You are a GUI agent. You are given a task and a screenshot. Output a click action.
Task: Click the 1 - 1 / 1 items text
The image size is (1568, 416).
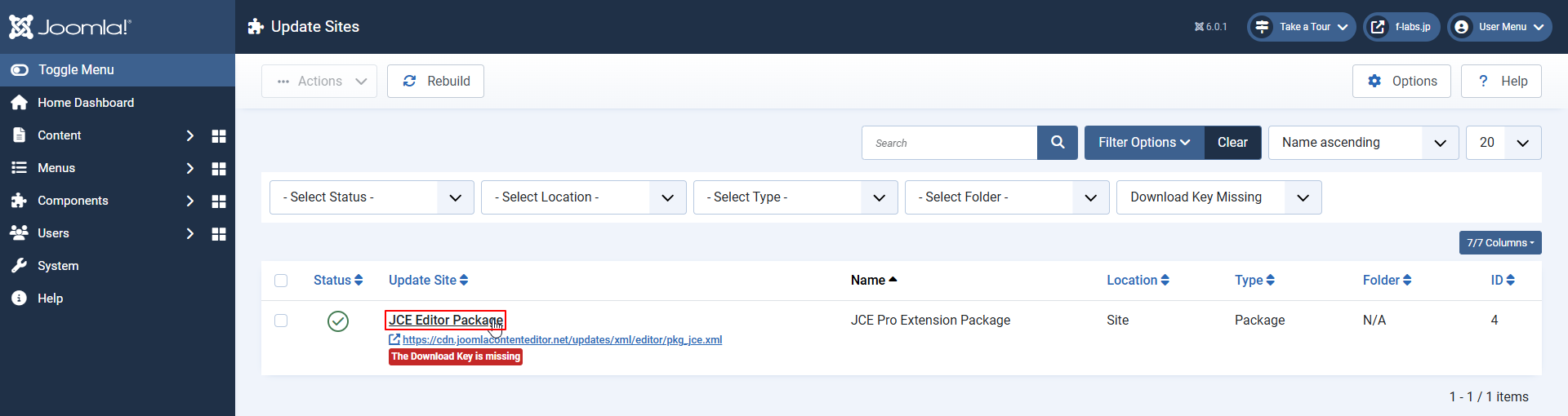point(1489,397)
